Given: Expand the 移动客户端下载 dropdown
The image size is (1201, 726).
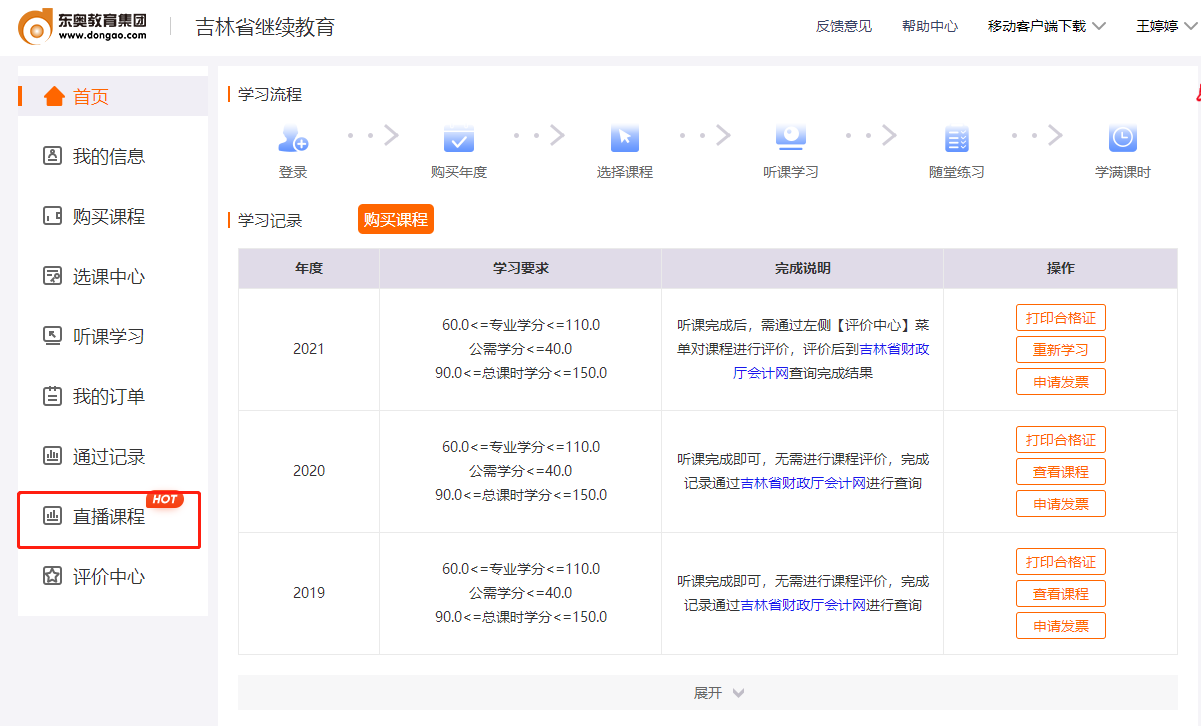Looking at the screenshot, I should pos(1046,26).
